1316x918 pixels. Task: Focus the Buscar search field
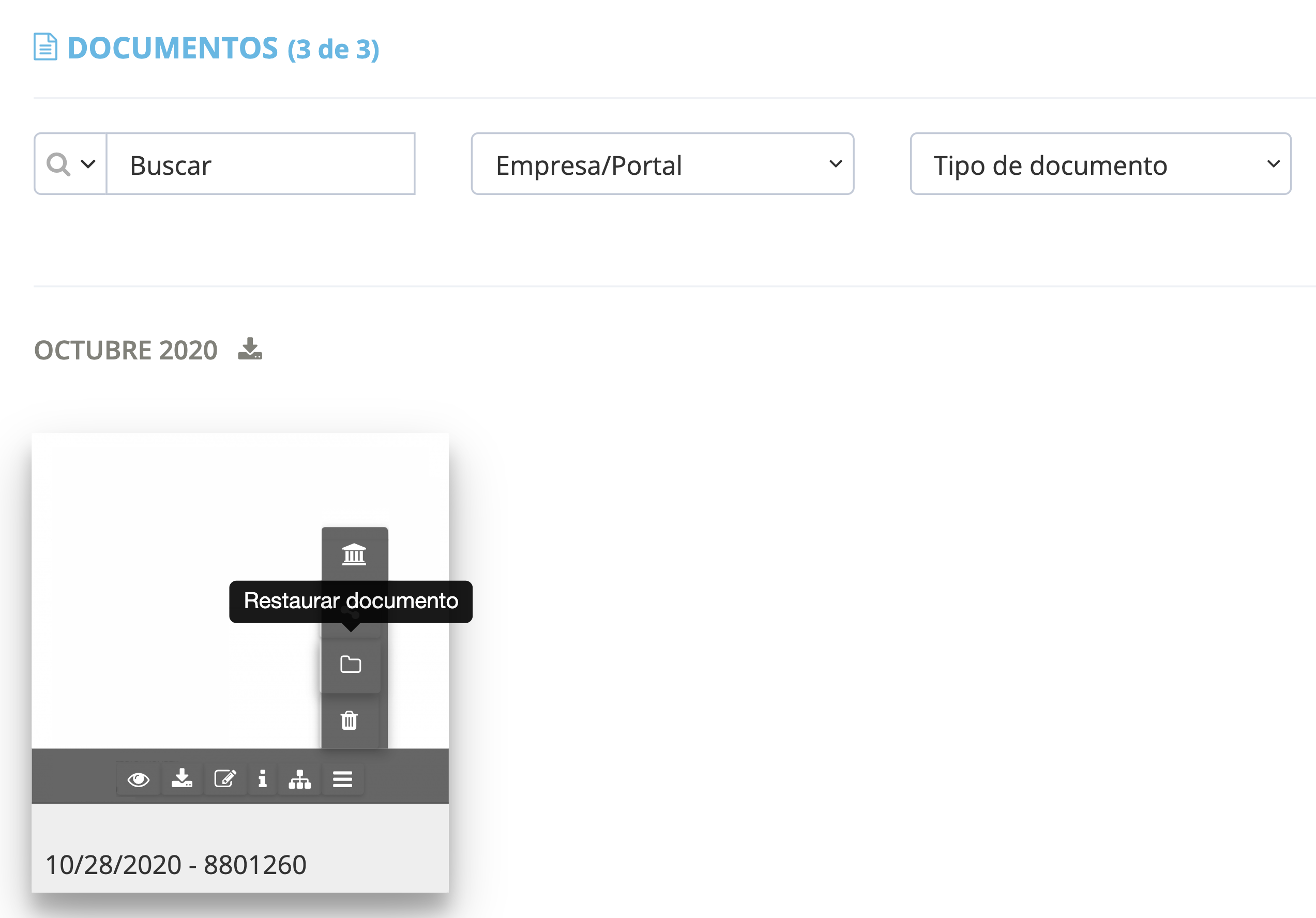[261, 164]
